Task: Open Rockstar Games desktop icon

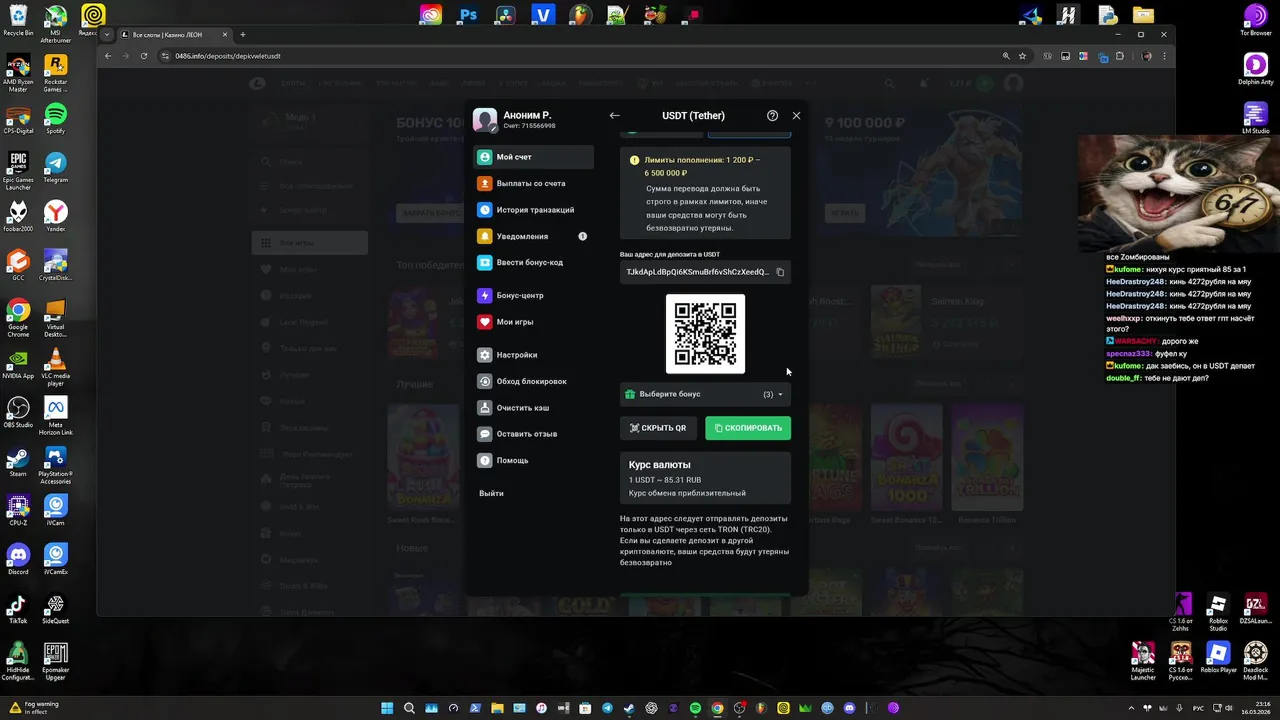Action: (x=56, y=74)
